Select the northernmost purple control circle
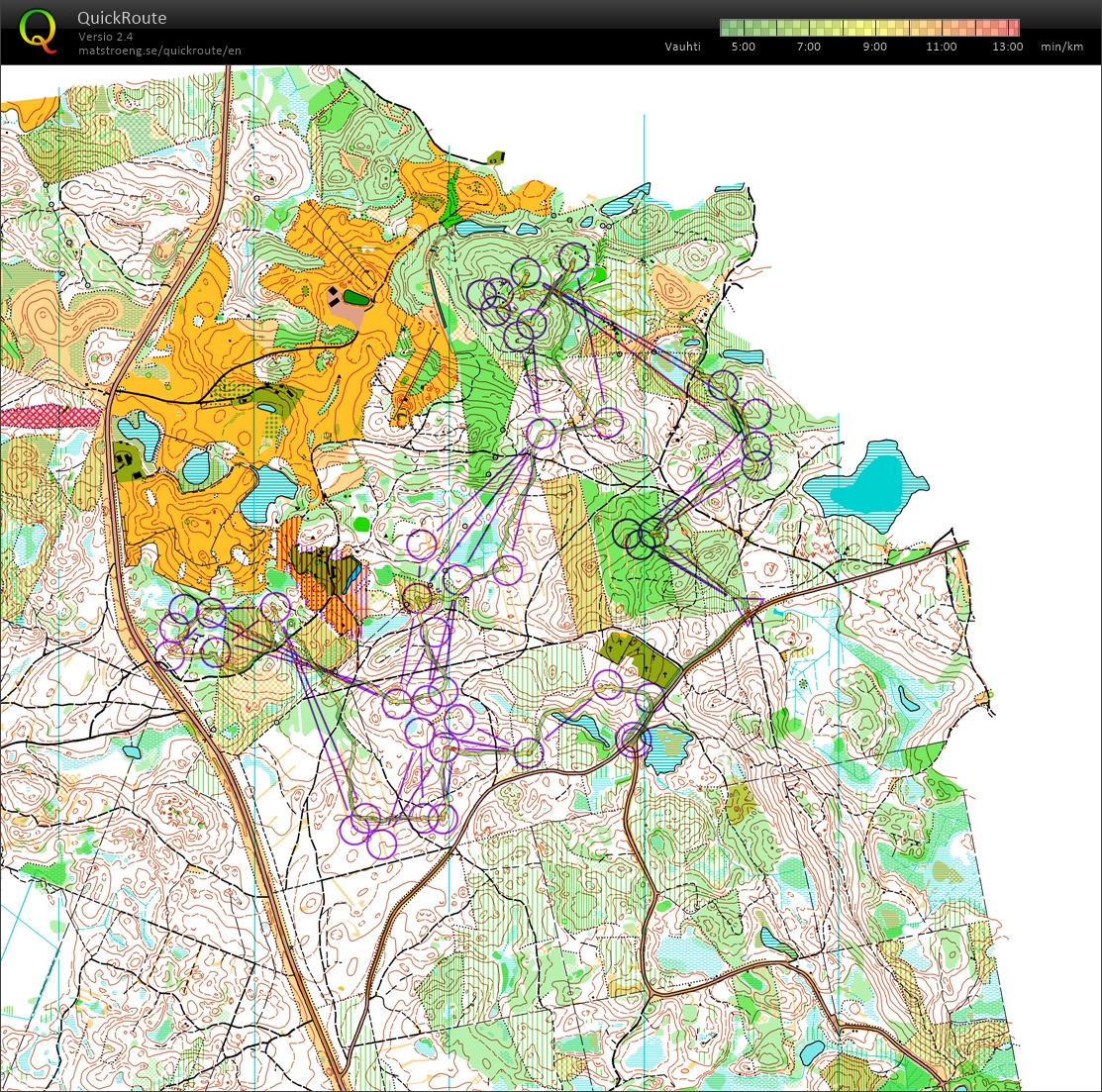Viewport: 1102px width, 1092px height. coord(573,258)
